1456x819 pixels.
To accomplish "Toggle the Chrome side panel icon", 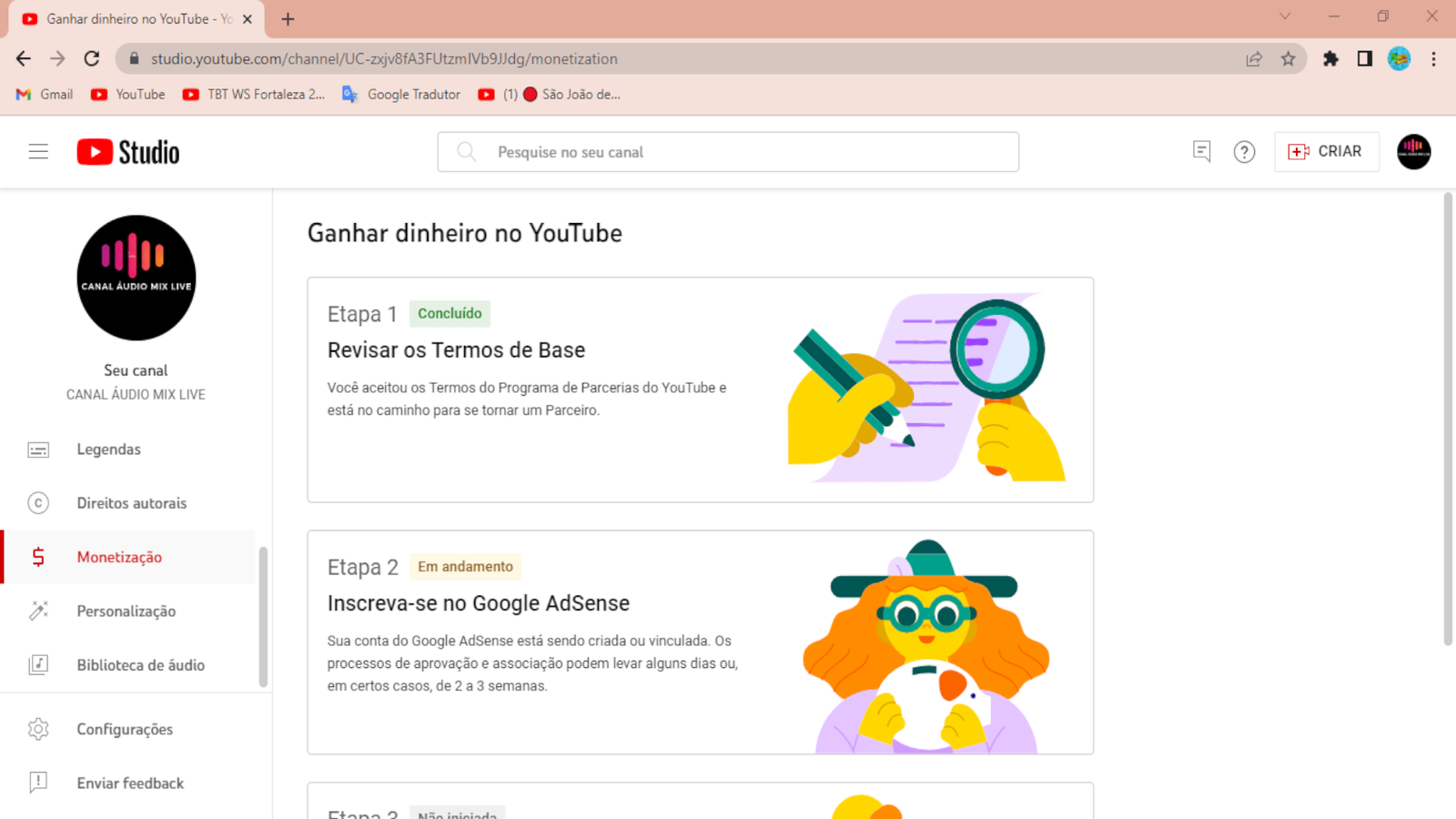I will coord(1364,59).
